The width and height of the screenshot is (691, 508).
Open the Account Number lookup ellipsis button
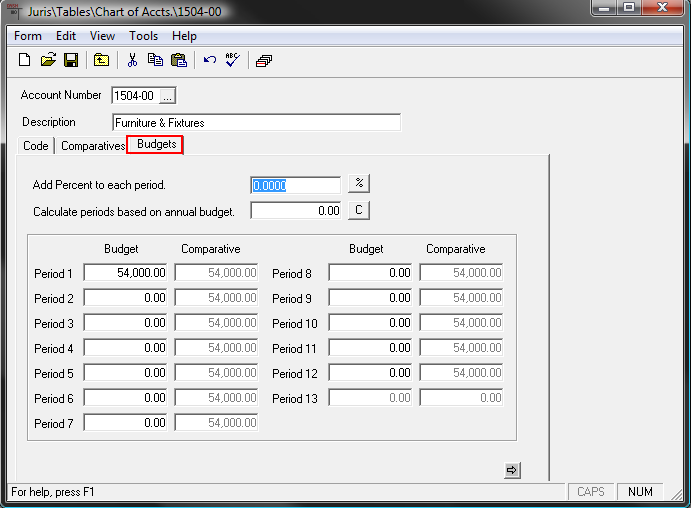pyautogui.click(x=167, y=96)
